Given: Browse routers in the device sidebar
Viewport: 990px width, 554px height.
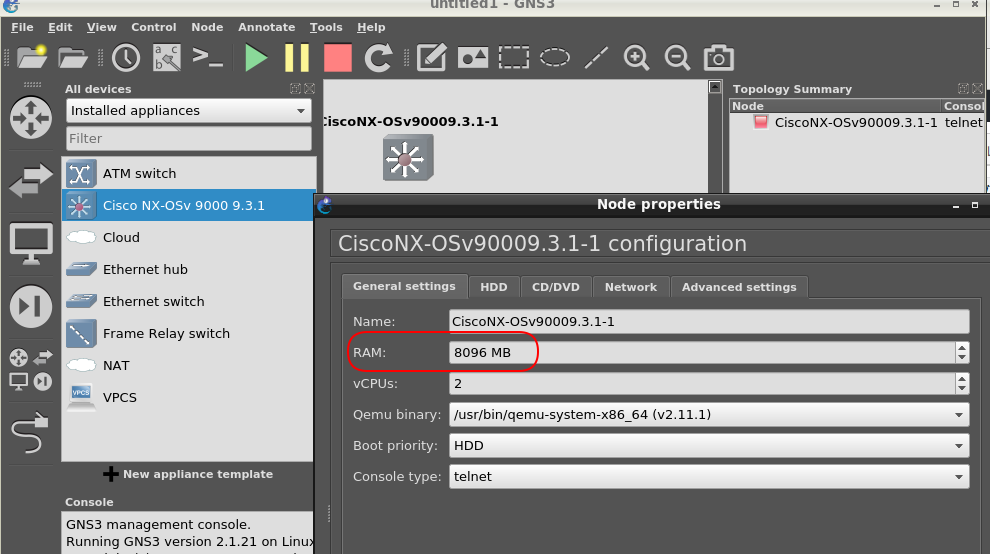Looking at the screenshot, I should [31, 117].
